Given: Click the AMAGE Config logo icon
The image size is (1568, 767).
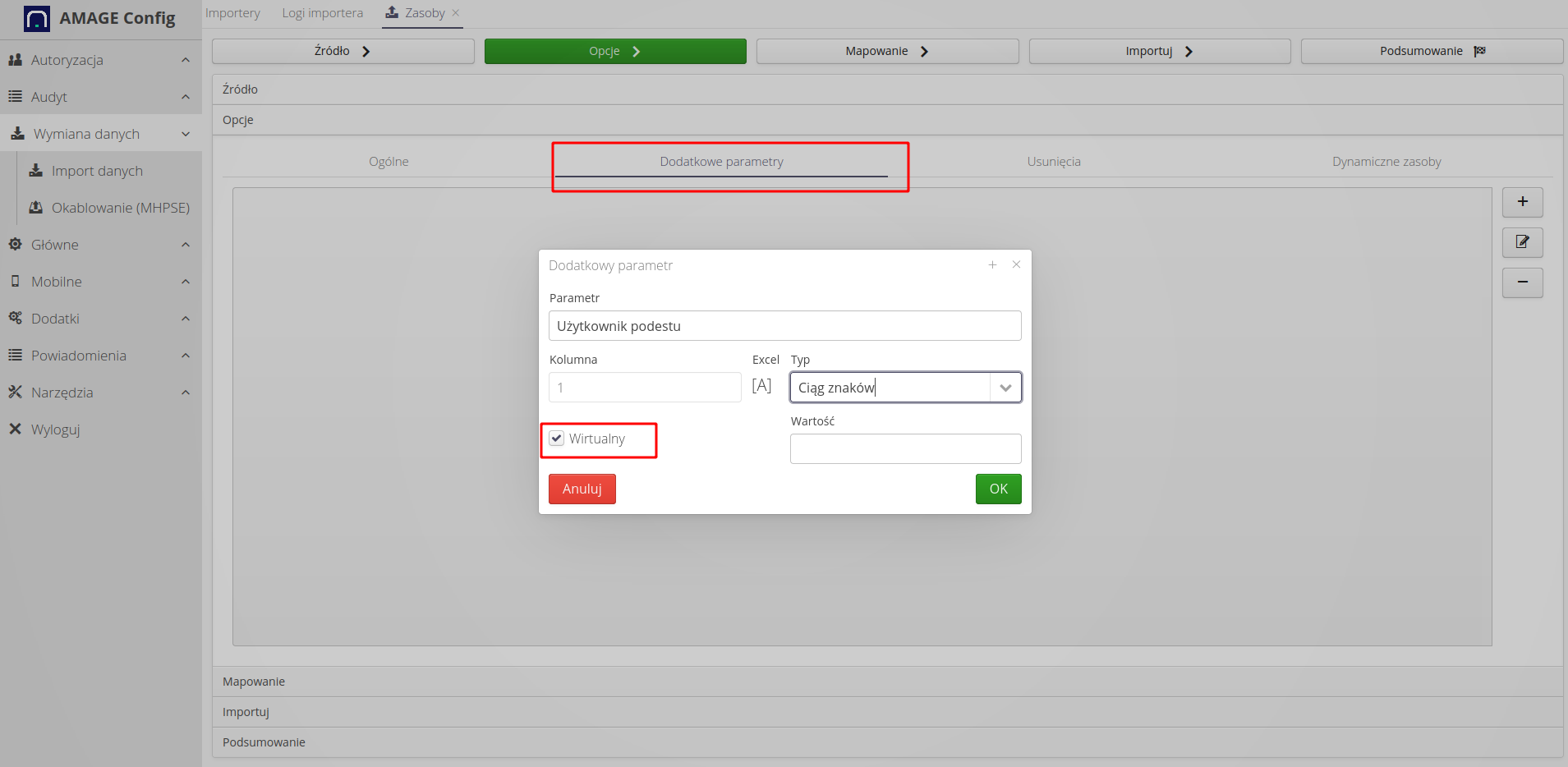Looking at the screenshot, I should (37, 18).
